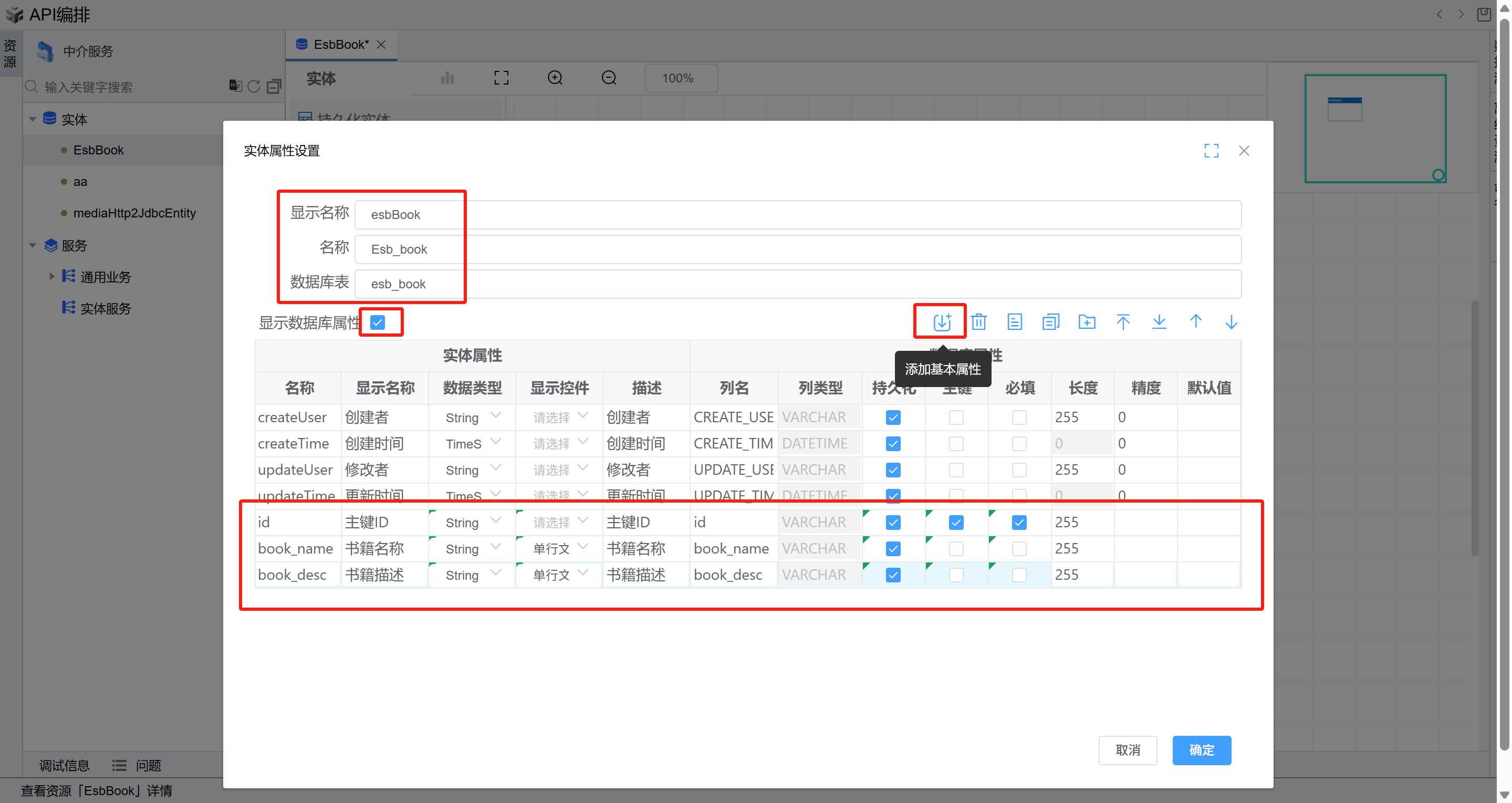
Task: Click the trash delete attribute icon
Action: 978,321
